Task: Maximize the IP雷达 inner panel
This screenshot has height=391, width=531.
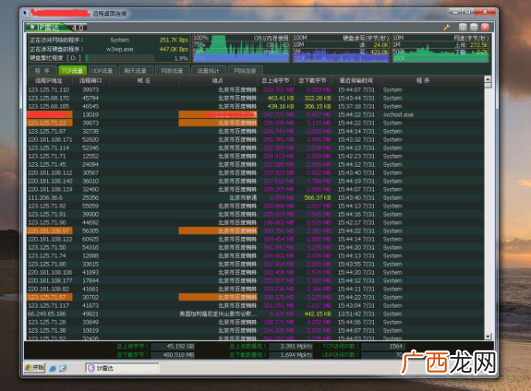Action: point(474,27)
